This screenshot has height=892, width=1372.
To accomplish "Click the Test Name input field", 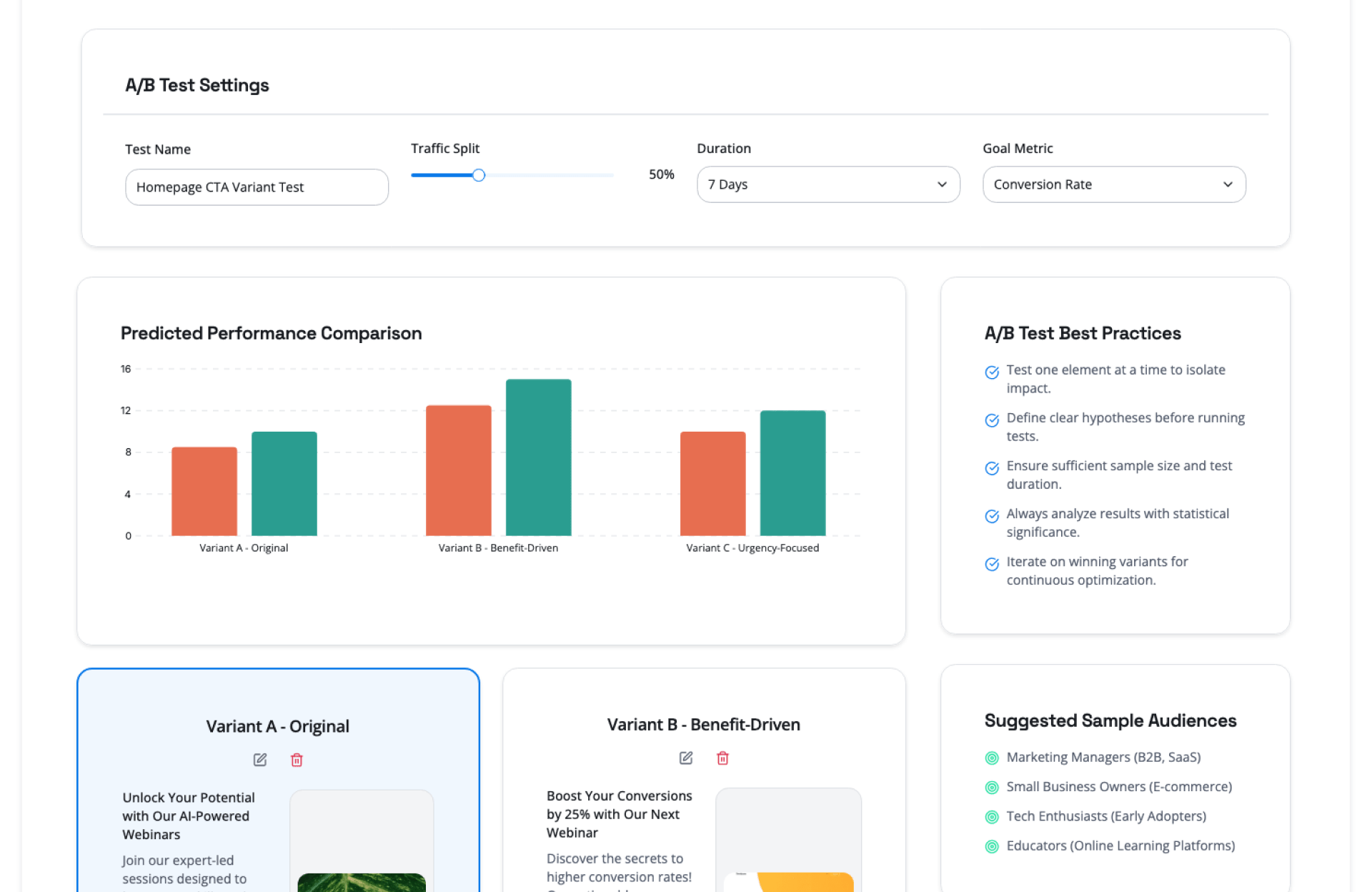I will tap(257, 187).
